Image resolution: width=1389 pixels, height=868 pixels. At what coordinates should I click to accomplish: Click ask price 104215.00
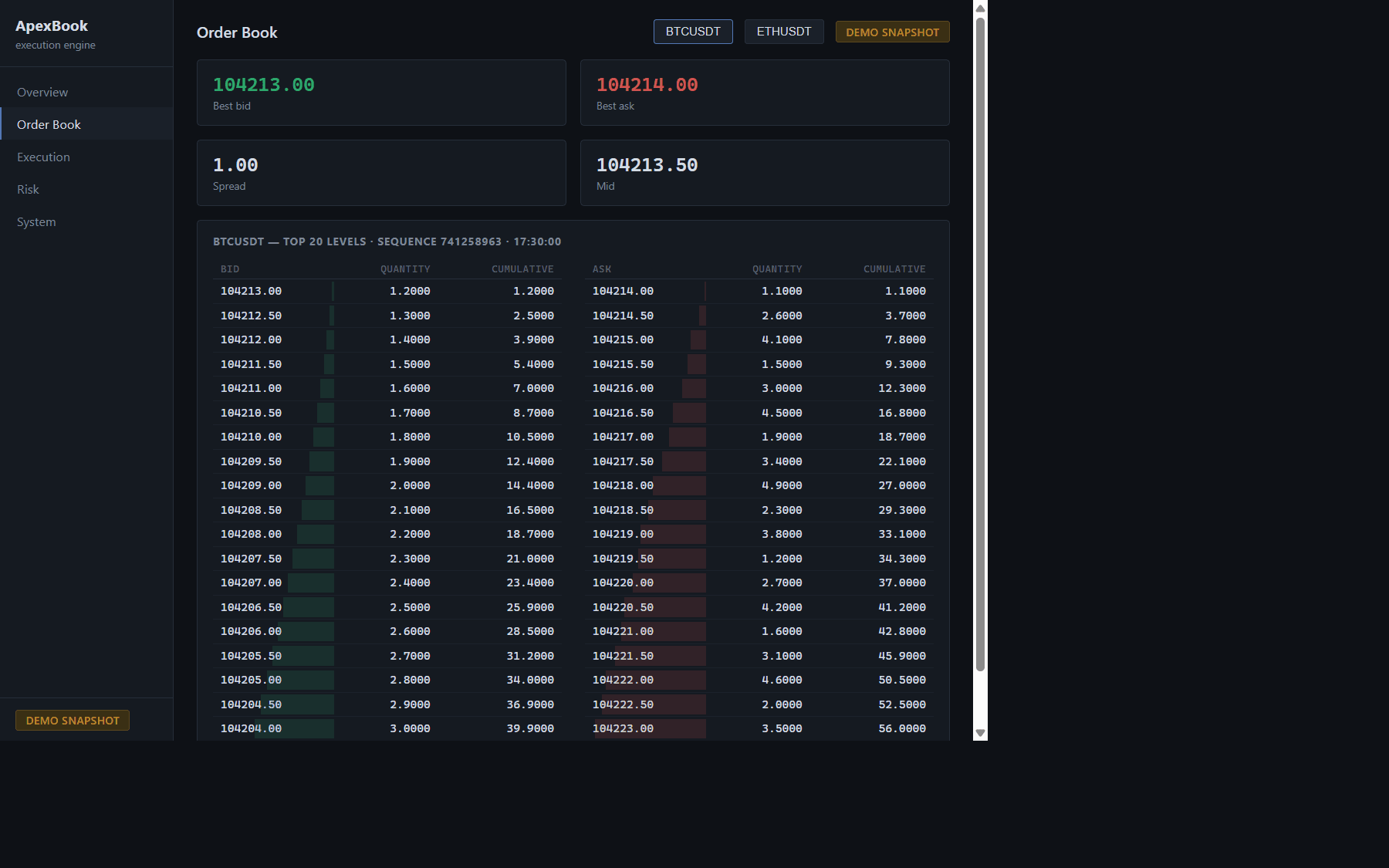623,339
